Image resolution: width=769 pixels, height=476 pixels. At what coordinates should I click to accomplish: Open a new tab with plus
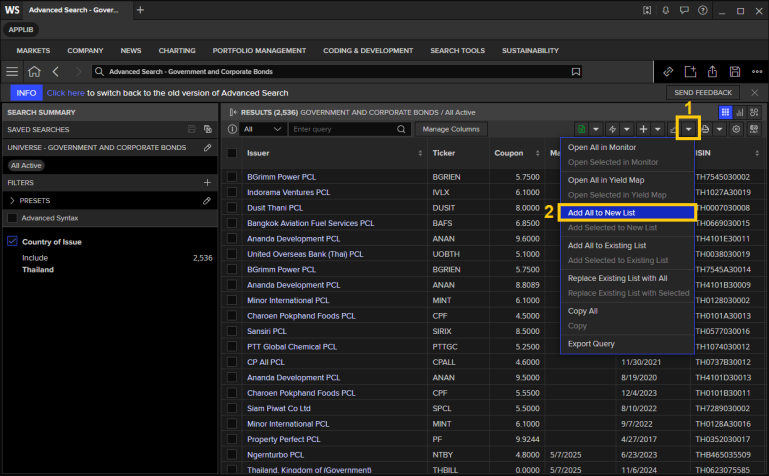click(140, 10)
